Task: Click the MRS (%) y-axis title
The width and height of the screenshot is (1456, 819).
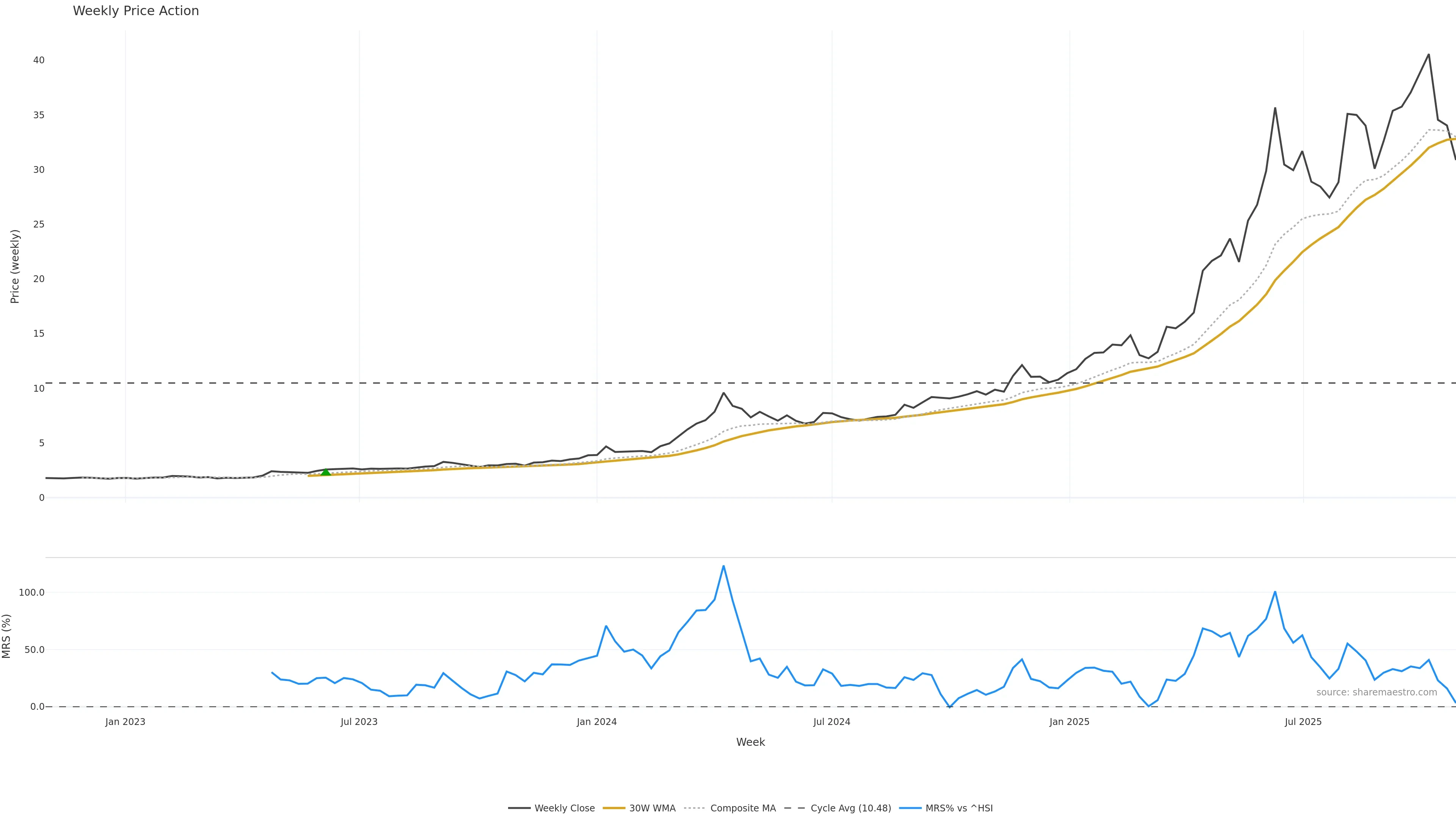Action: coord(7,636)
